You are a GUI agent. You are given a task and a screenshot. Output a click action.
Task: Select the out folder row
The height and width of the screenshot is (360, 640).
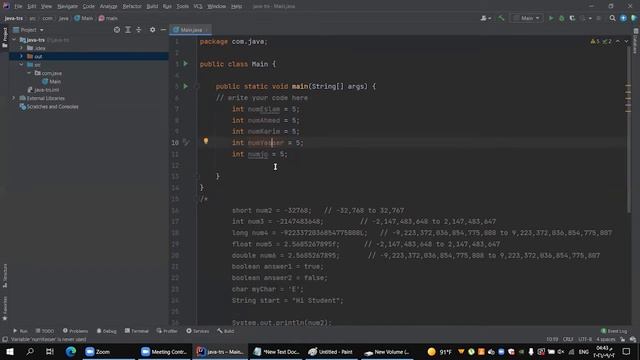89,56
